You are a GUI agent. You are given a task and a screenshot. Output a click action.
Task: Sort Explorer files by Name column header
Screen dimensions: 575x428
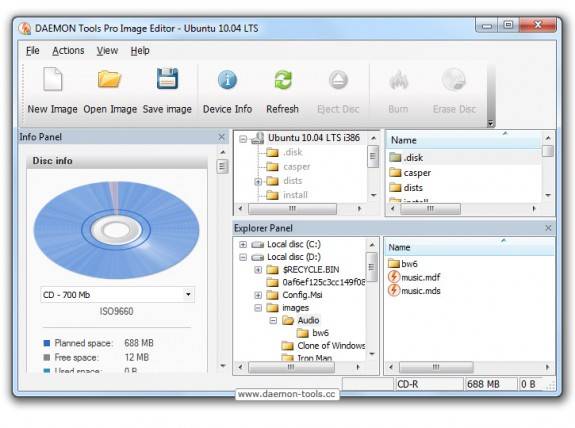pos(469,247)
